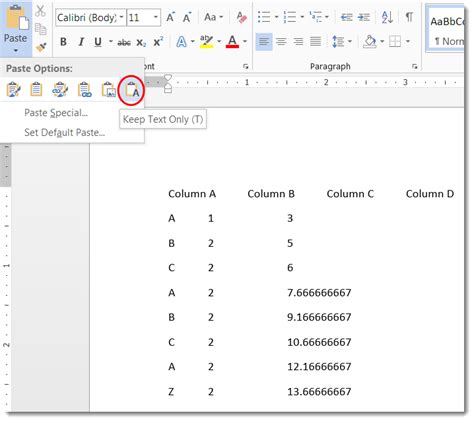Choose Link & Use Destination Styles paste option
Image resolution: width=474 pixels, height=421 pixels.
(x=84, y=90)
